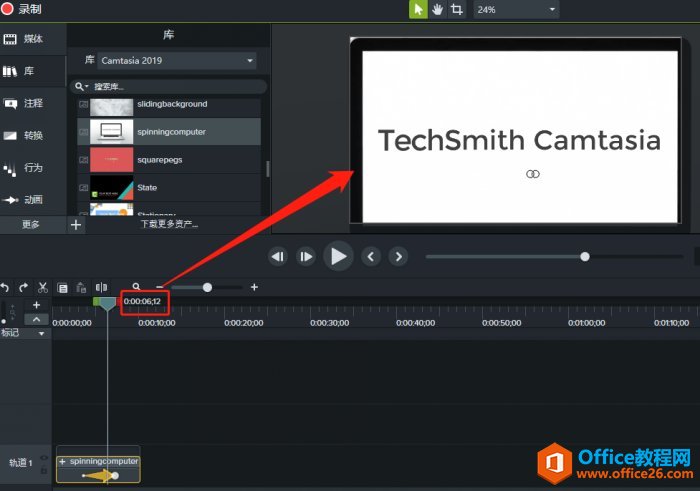700x491 pixels.
Task: Click the Play button
Action: [338, 256]
